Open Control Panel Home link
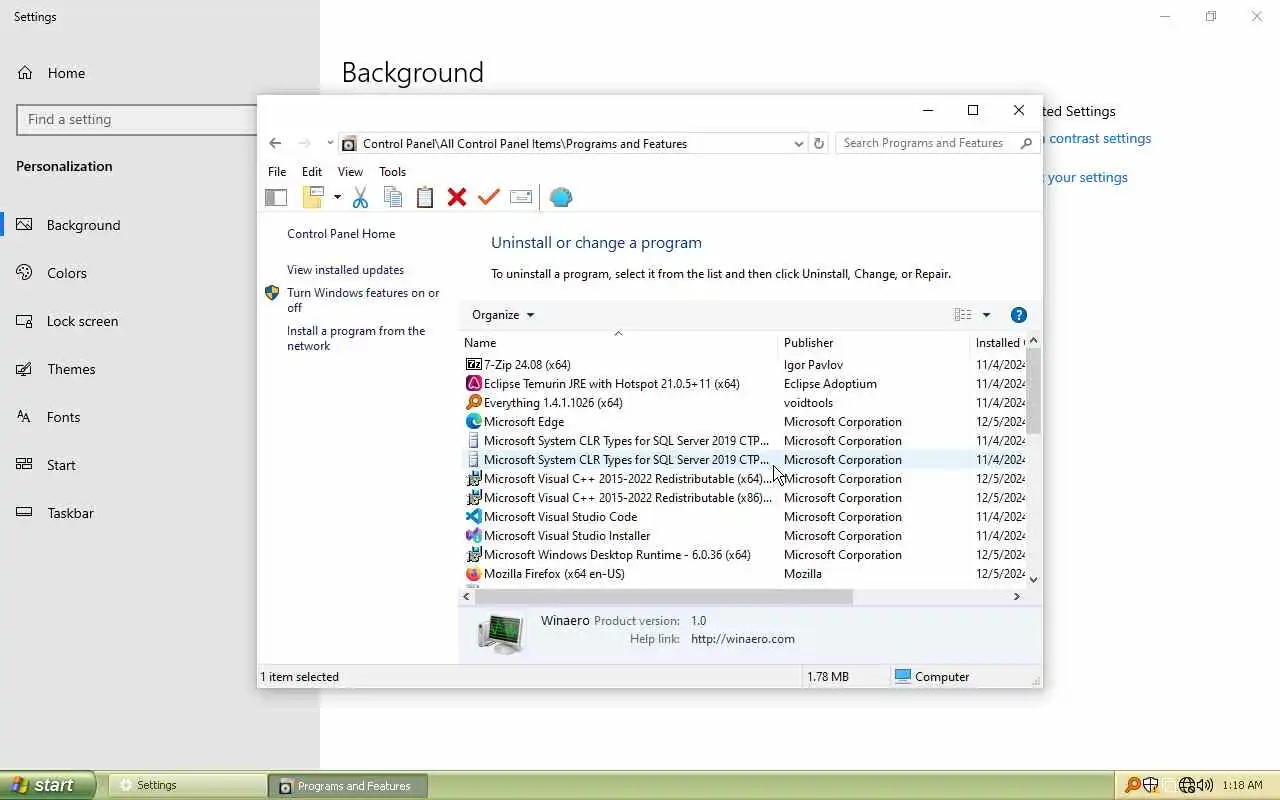The width and height of the screenshot is (1280, 800). pyautogui.click(x=341, y=234)
